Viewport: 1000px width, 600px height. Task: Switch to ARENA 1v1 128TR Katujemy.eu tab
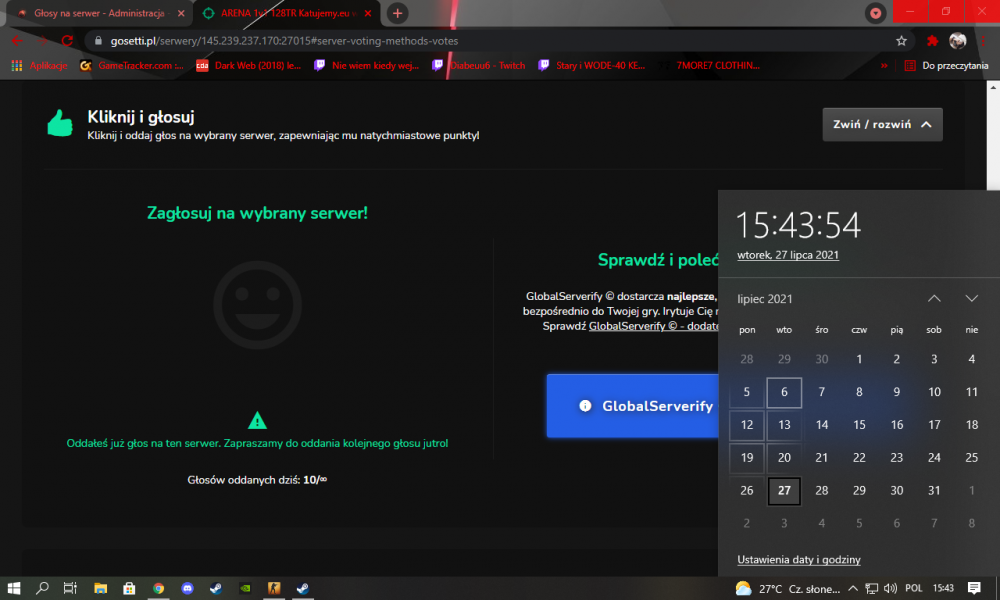pyautogui.click(x=287, y=13)
